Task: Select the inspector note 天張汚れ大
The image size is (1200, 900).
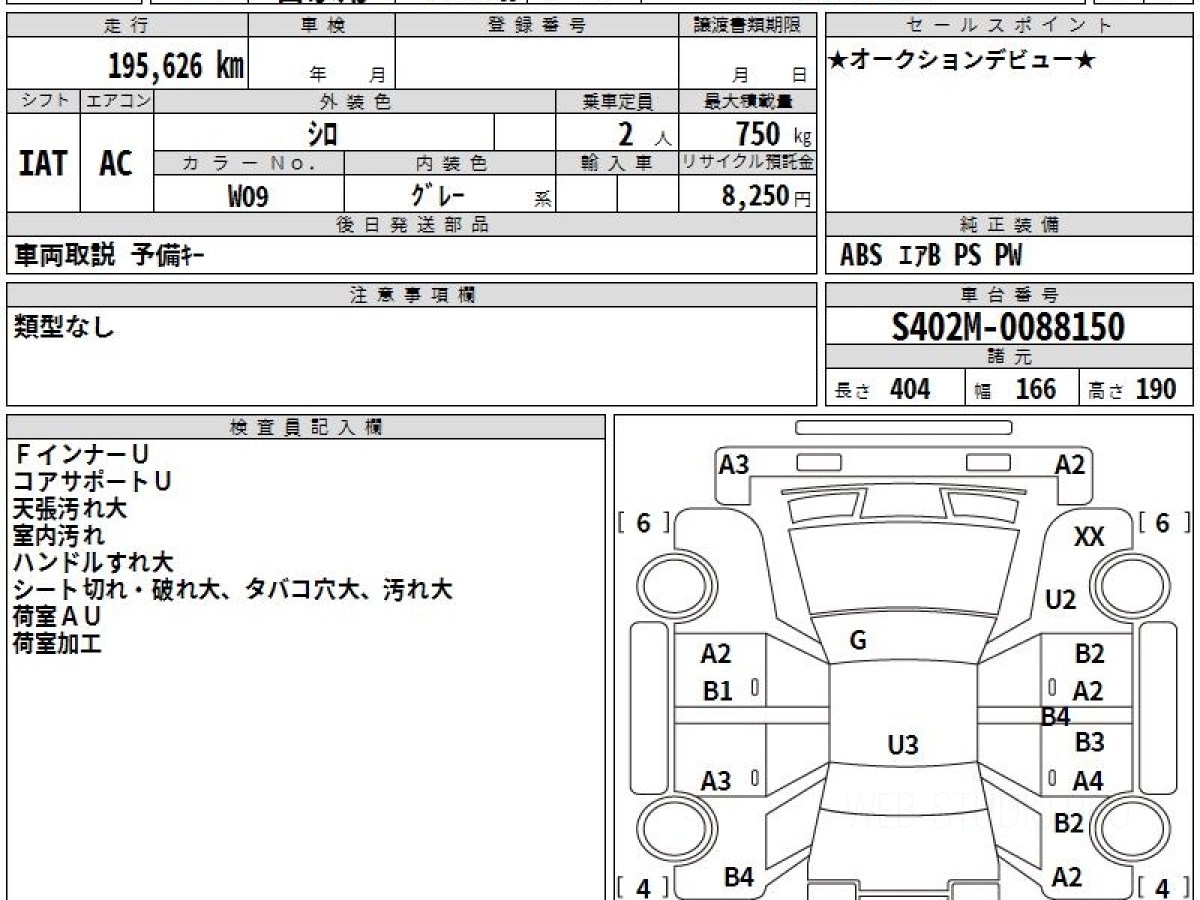Action: point(70,508)
